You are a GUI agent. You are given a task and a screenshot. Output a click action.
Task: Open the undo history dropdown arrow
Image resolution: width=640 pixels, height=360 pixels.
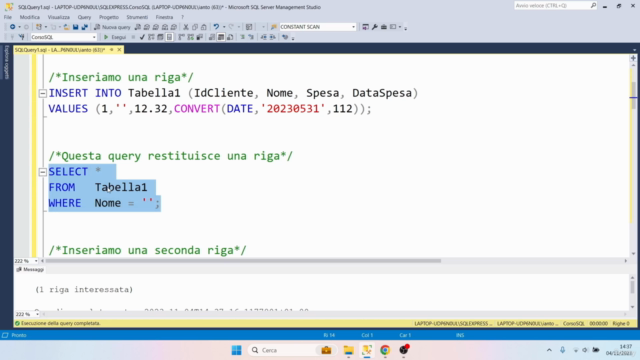point(224,27)
